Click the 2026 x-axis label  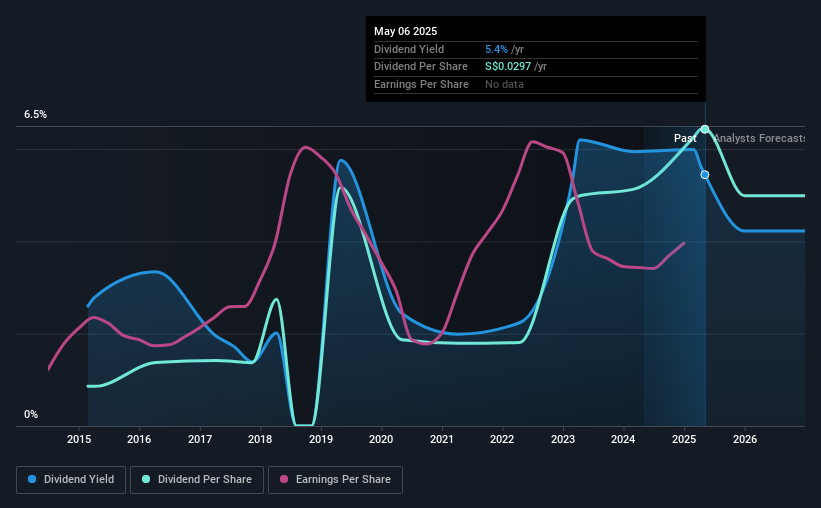(x=745, y=439)
